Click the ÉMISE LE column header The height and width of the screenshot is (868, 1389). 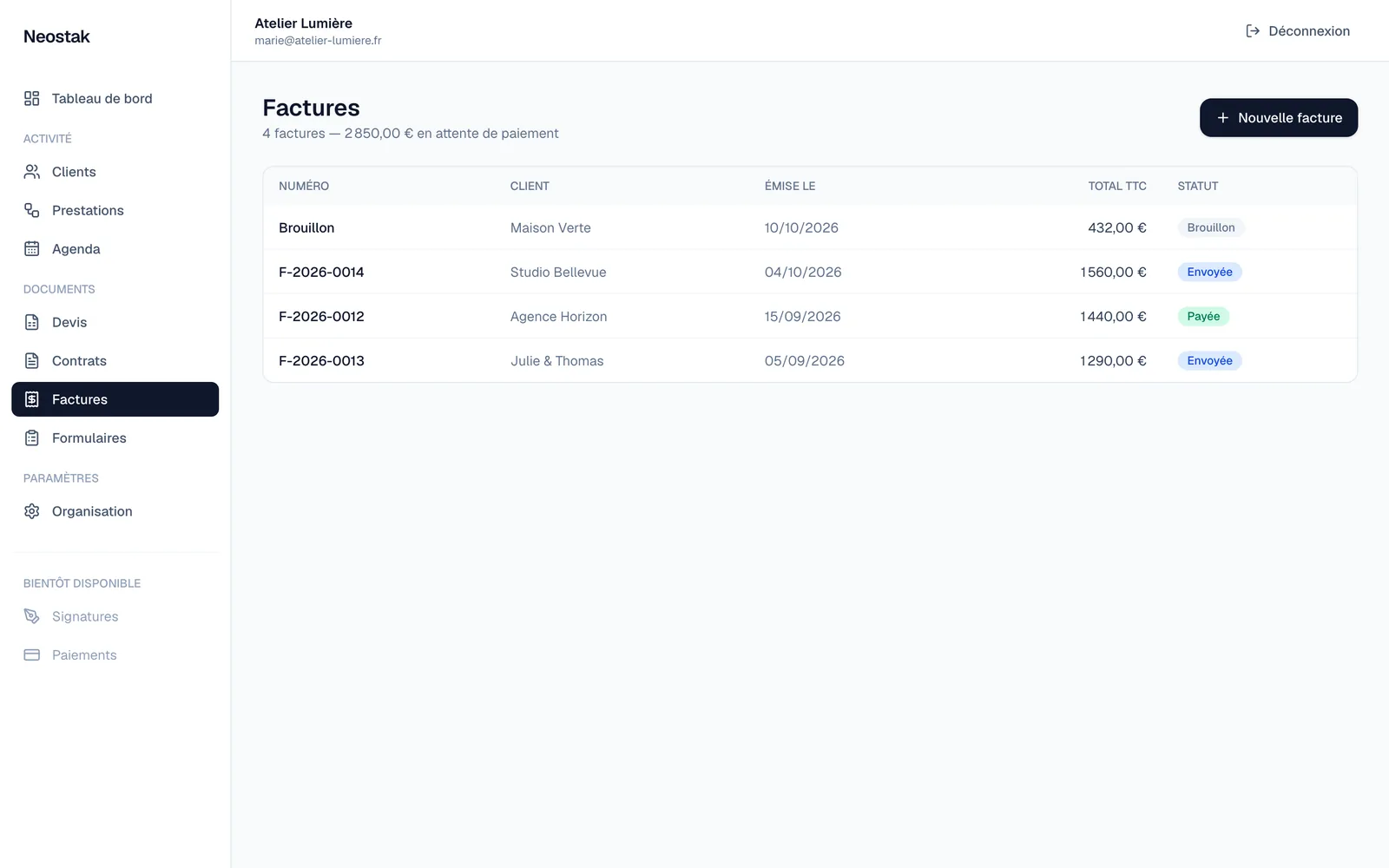[x=790, y=187]
